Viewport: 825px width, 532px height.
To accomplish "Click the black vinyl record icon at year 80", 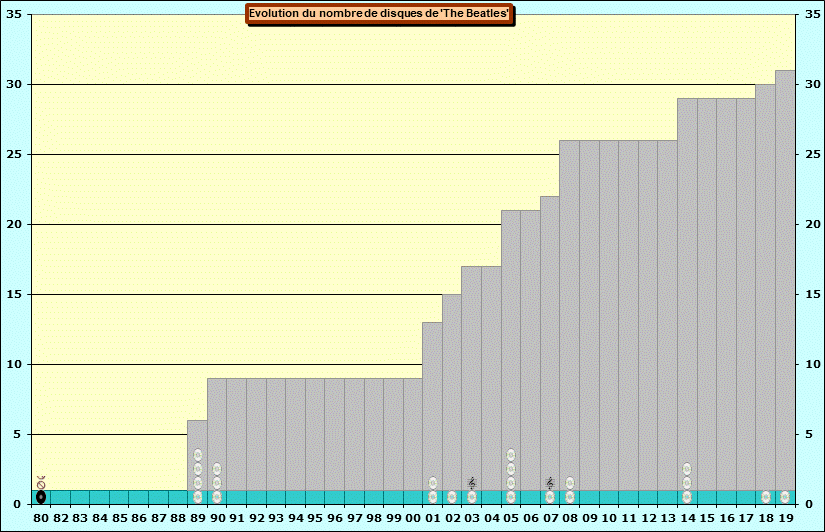I will tap(41, 497).
